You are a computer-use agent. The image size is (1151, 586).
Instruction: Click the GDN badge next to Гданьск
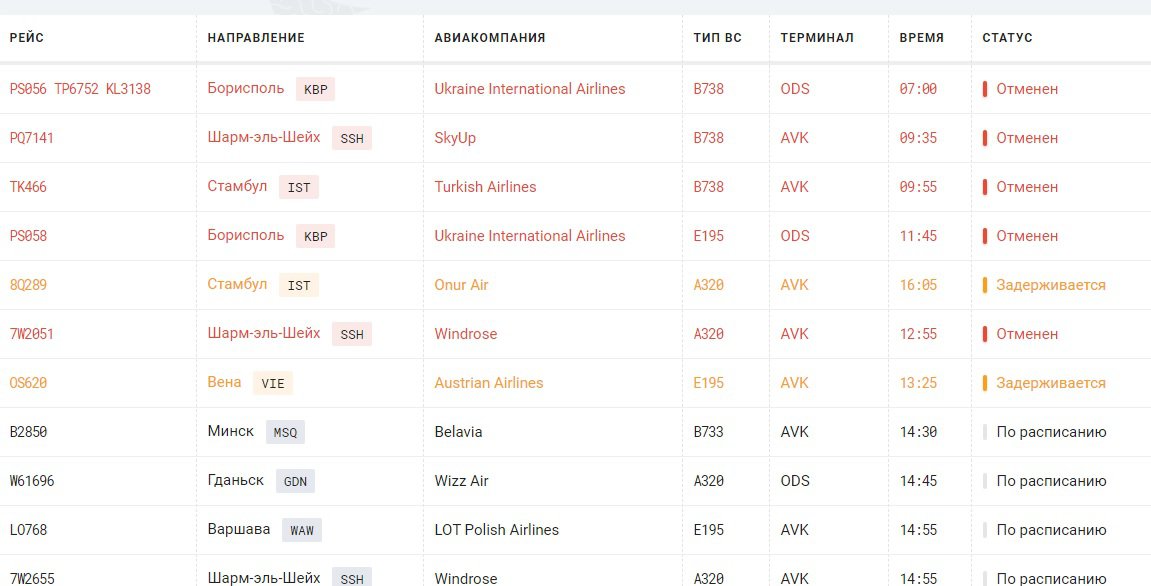pyautogui.click(x=295, y=482)
